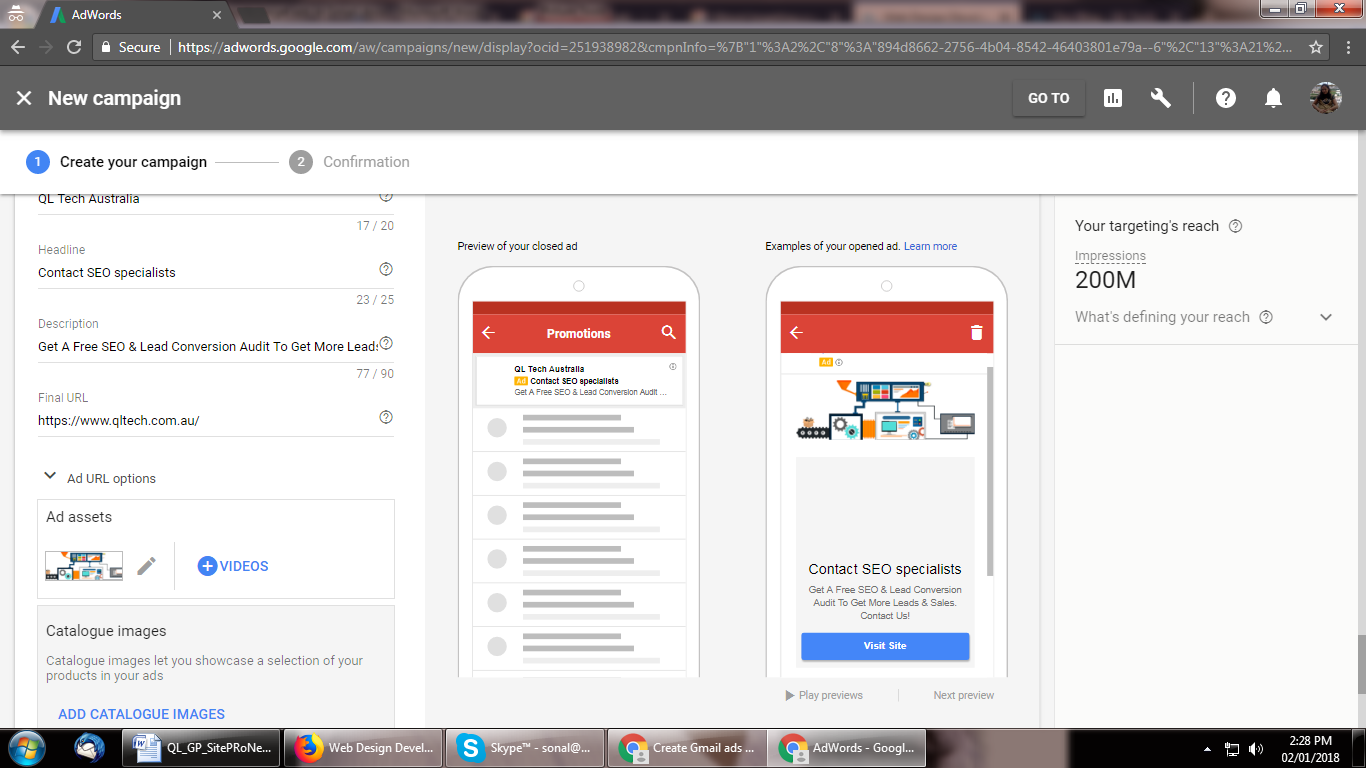The height and width of the screenshot is (768, 1366).
Task: Open the Learn more link
Action: pos(930,246)
